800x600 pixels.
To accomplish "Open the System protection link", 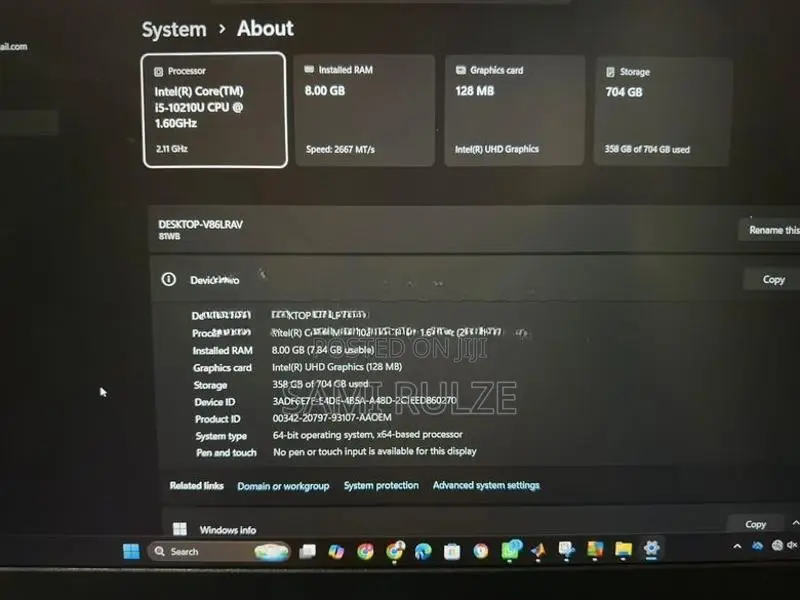I will pyautogui.click(x=381, y=485).
